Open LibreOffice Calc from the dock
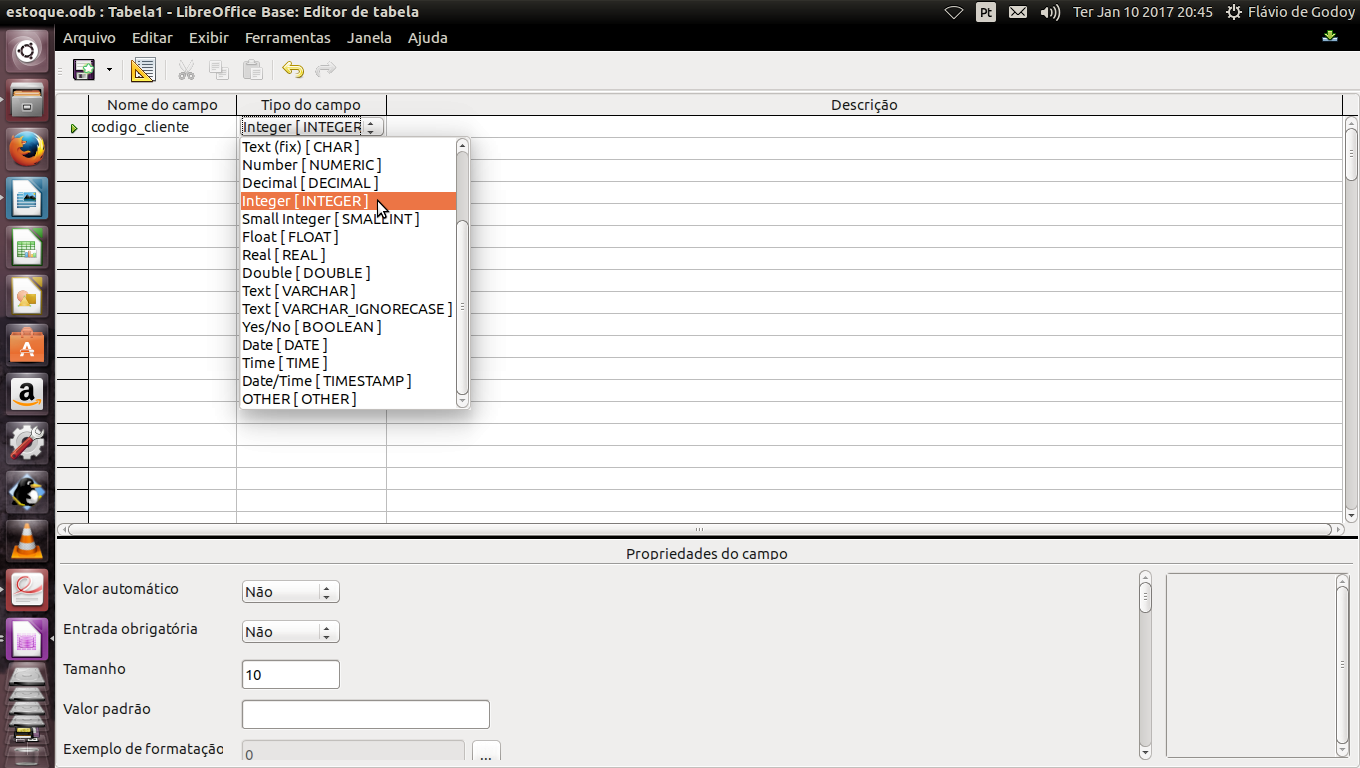 pyautogui.click(x=26, y=246)
